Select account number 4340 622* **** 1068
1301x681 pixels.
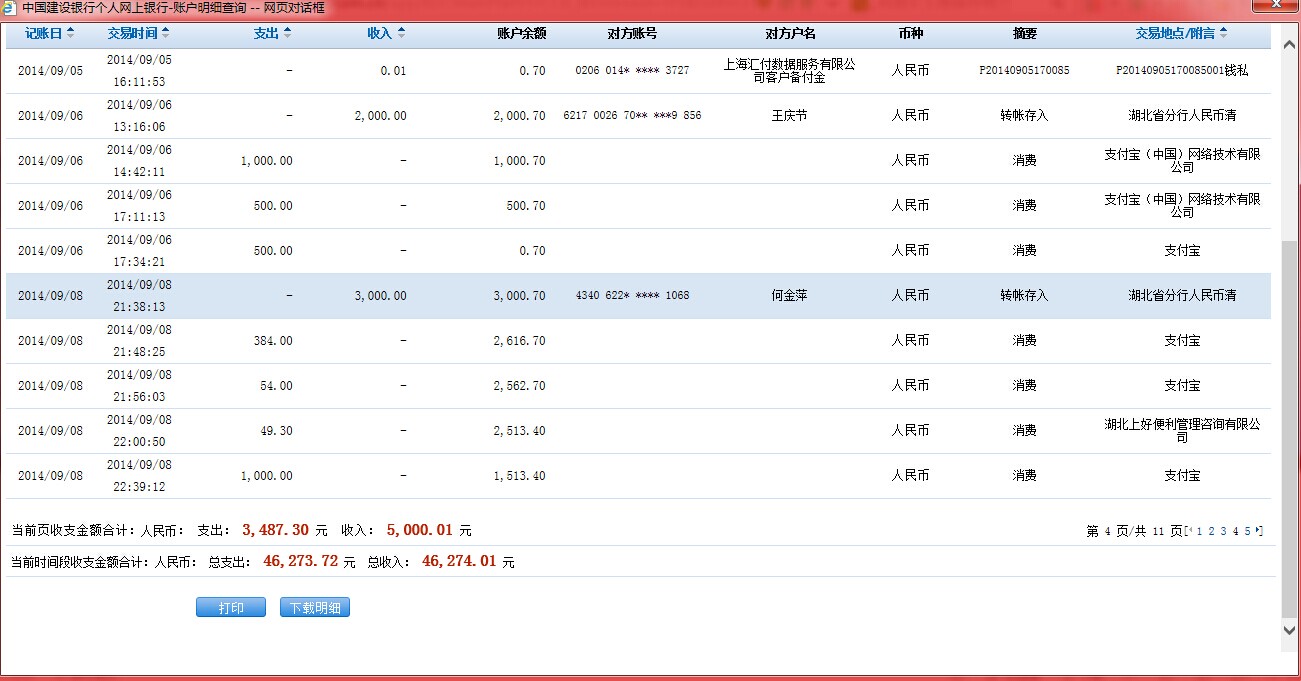pos(632,296)
